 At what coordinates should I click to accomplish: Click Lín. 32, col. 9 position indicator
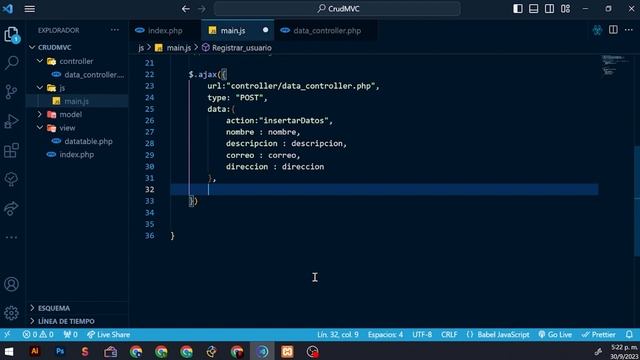coord(338,334)
